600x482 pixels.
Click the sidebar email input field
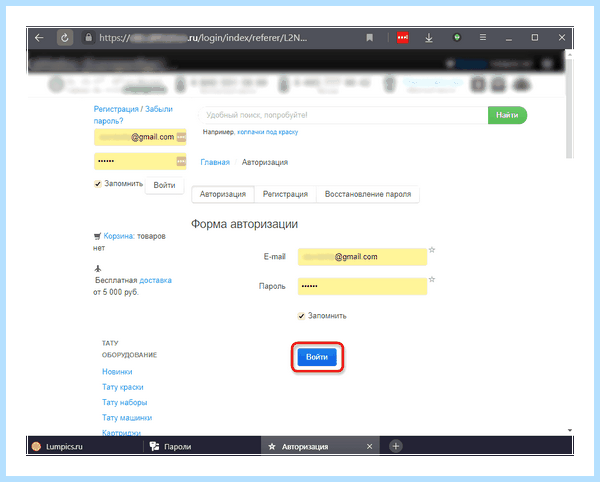(140, 137)
